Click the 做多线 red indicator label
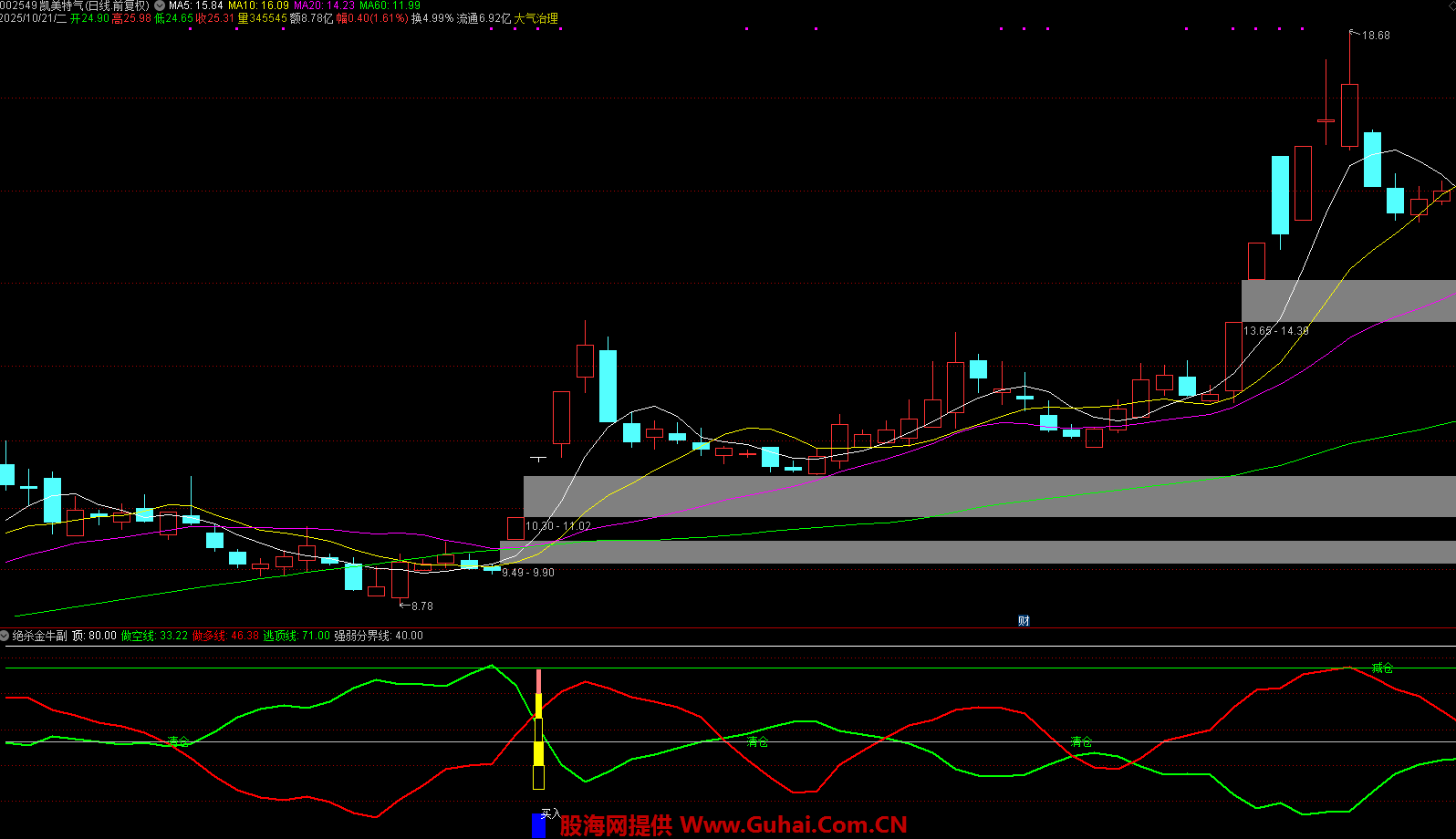This screenshot has width=1456, height=839. [x=225, y=636]
